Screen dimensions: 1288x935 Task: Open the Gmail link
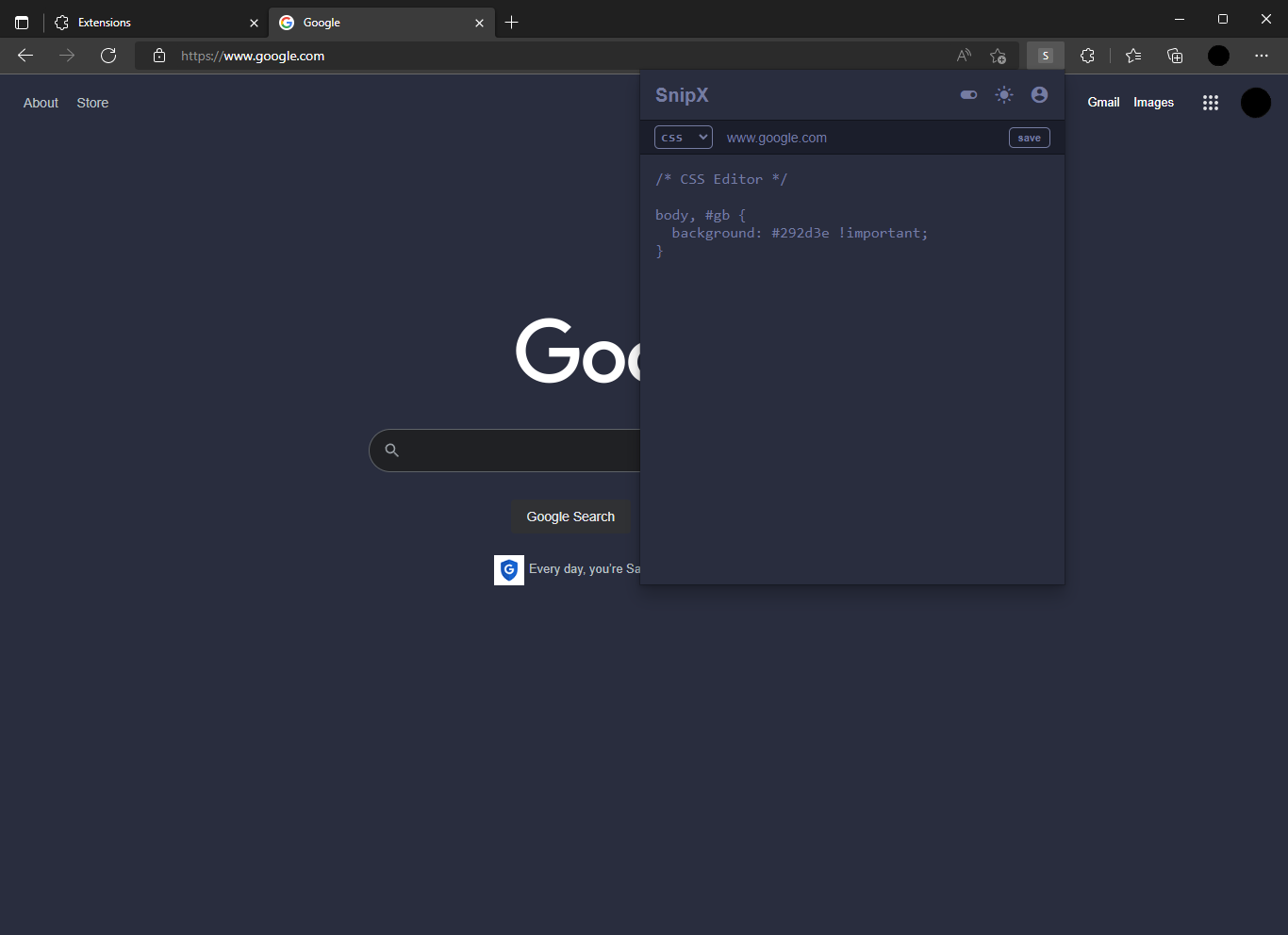(1103, 102)
